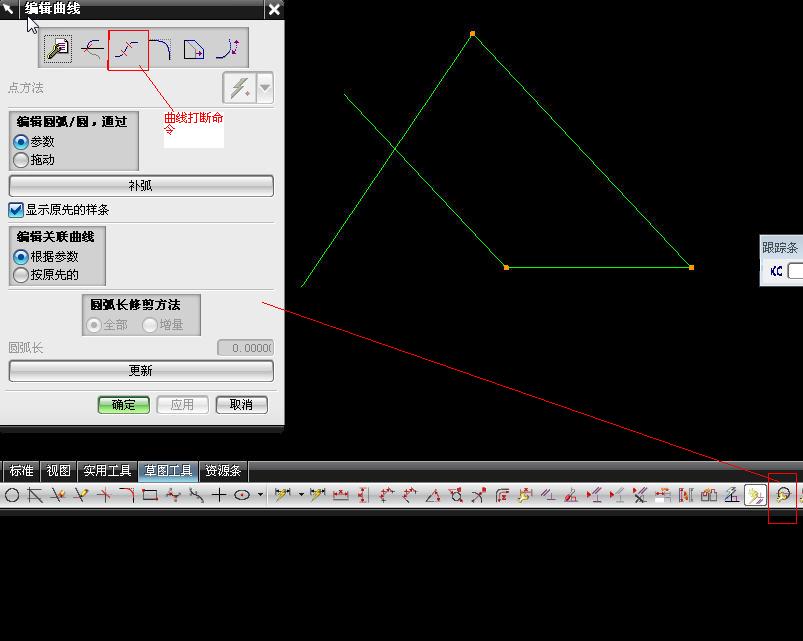The height and width of the screenshot is (641, 803).
Task: Select the Point (plus) sketch tool
Action: coord(219,495)
